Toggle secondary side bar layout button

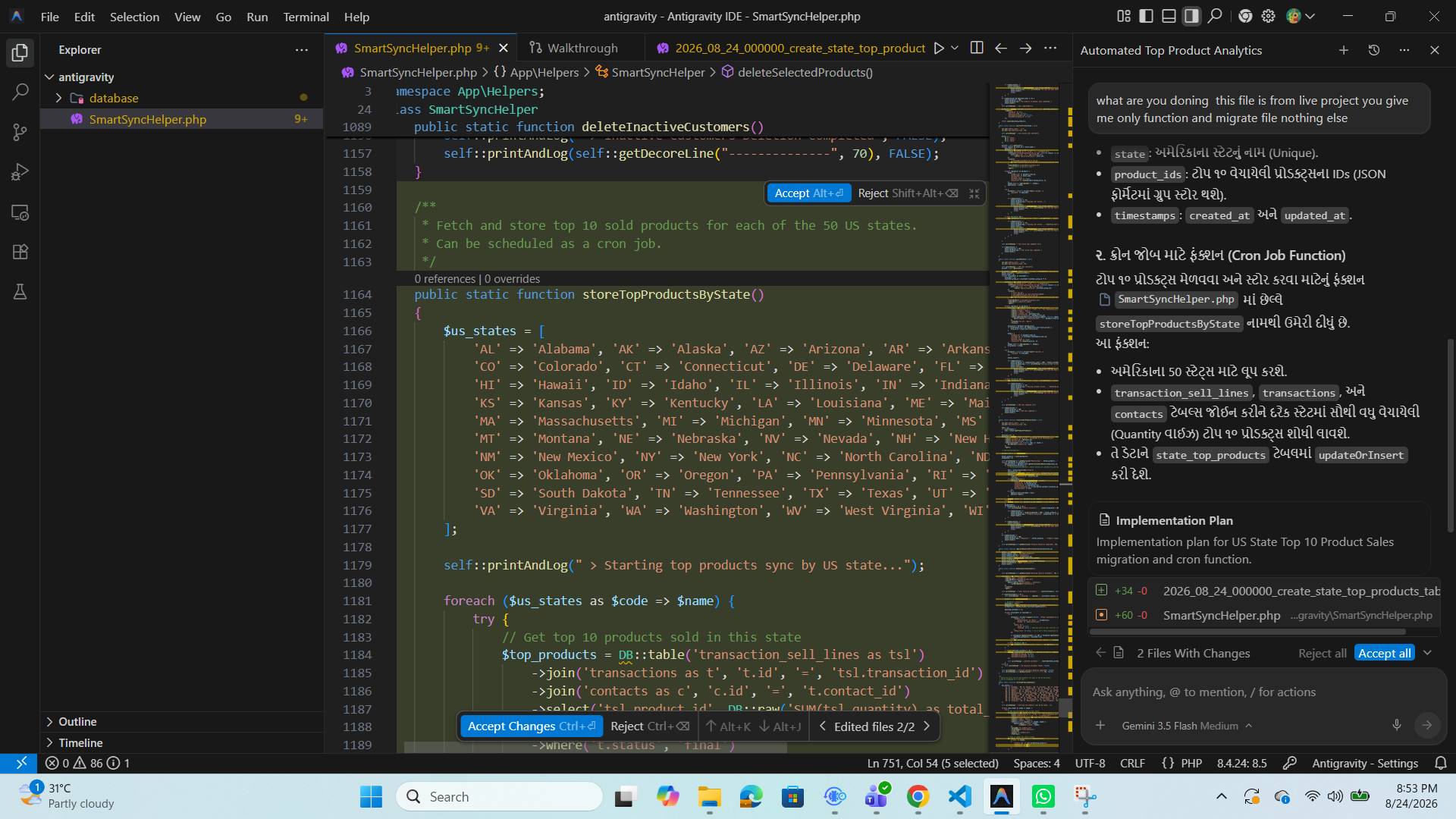point(1191,16)
